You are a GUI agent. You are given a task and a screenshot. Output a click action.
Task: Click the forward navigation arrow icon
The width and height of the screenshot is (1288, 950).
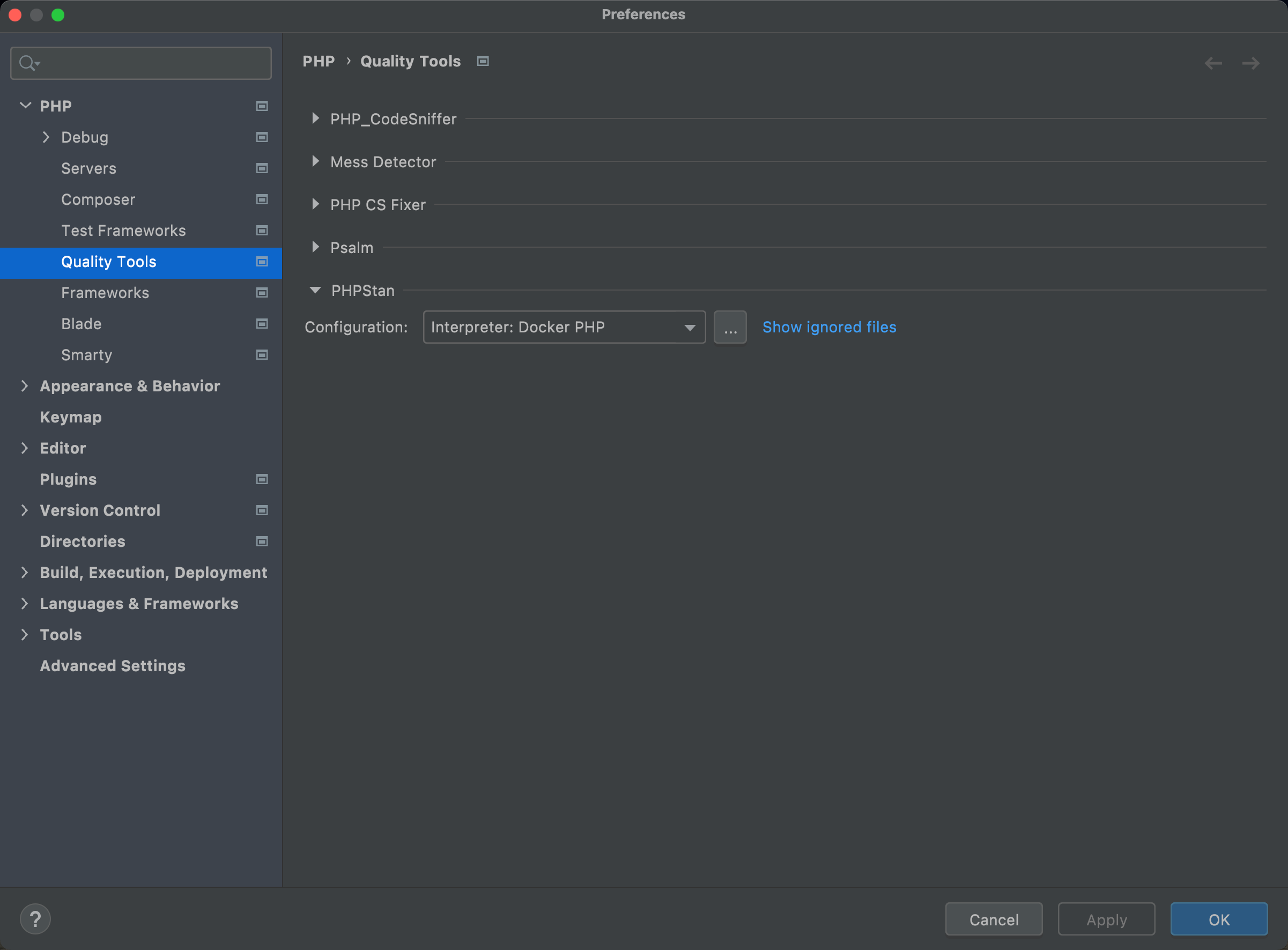[x=1250, y=63]
